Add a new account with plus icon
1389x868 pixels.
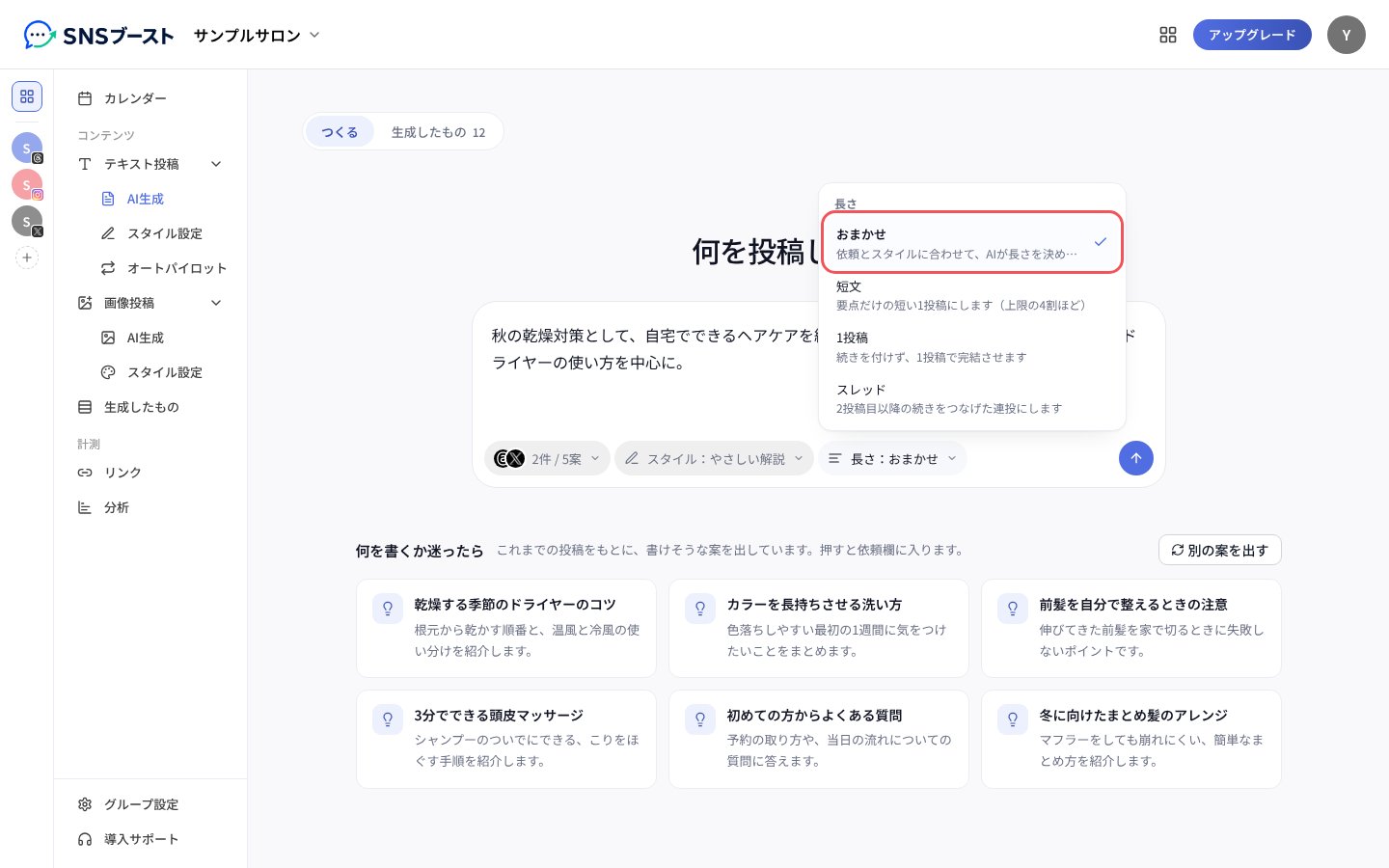27,258
